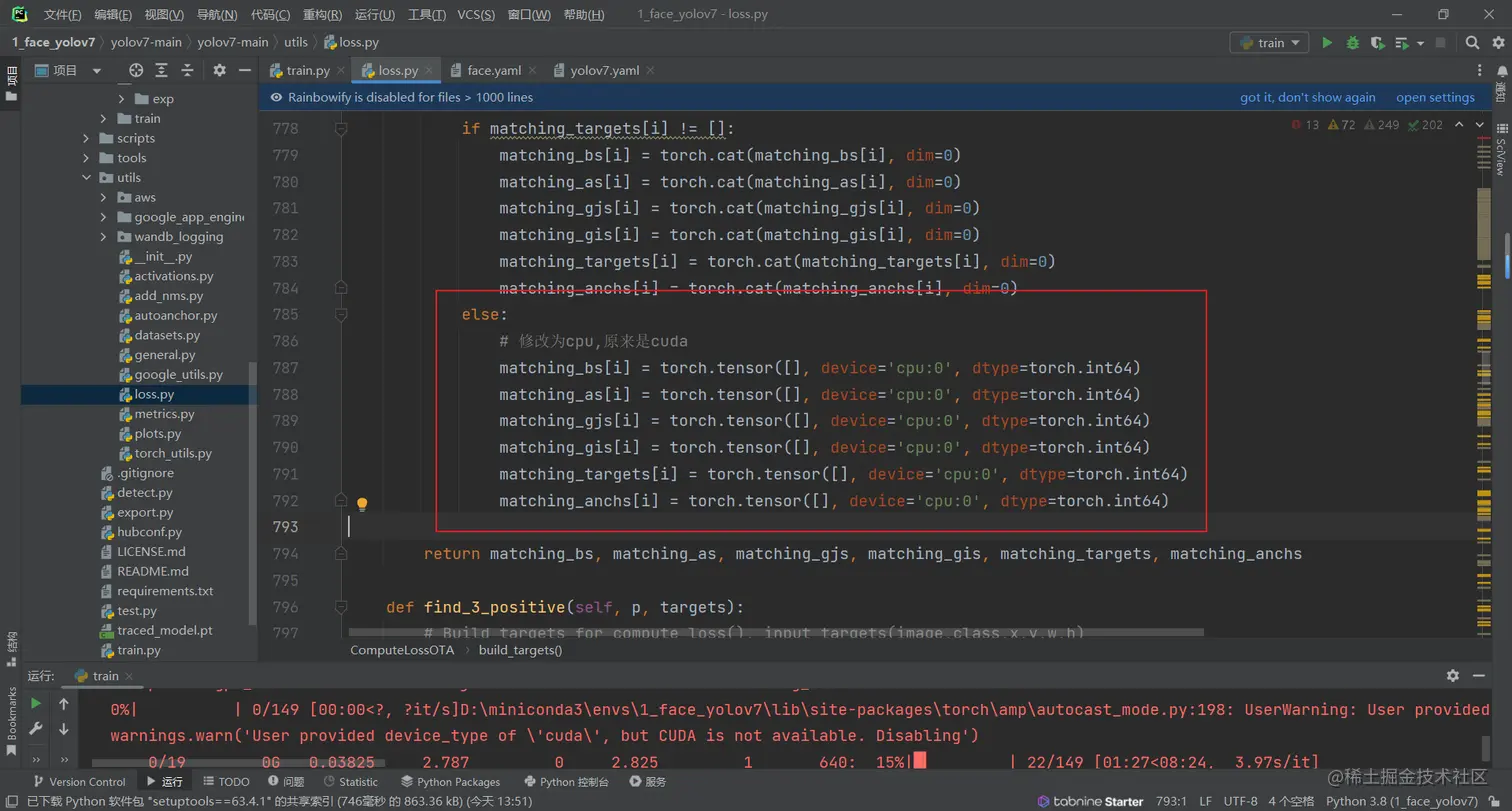The image size is (1512, 811).
Task: Jump to next highlighted error arrow
Action: (x=1479, y=125)
